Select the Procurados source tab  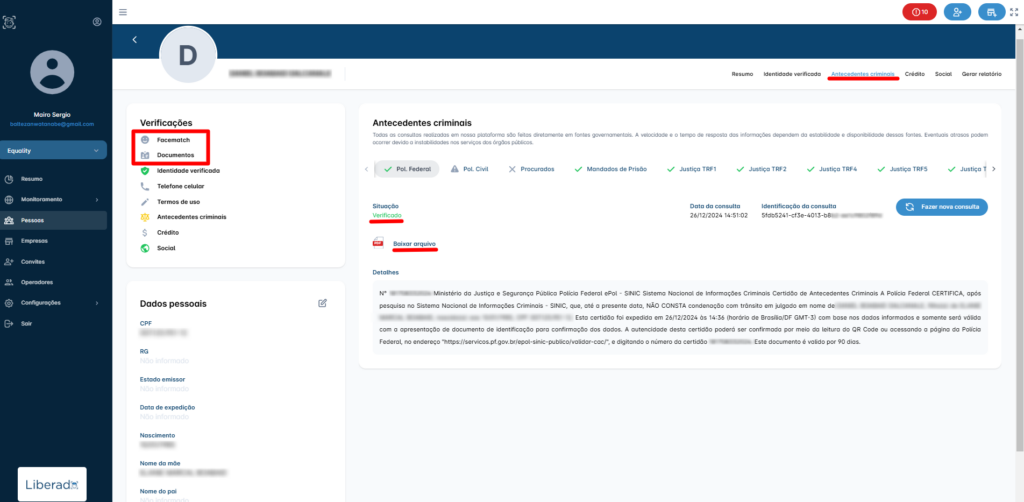pos(532,169)
